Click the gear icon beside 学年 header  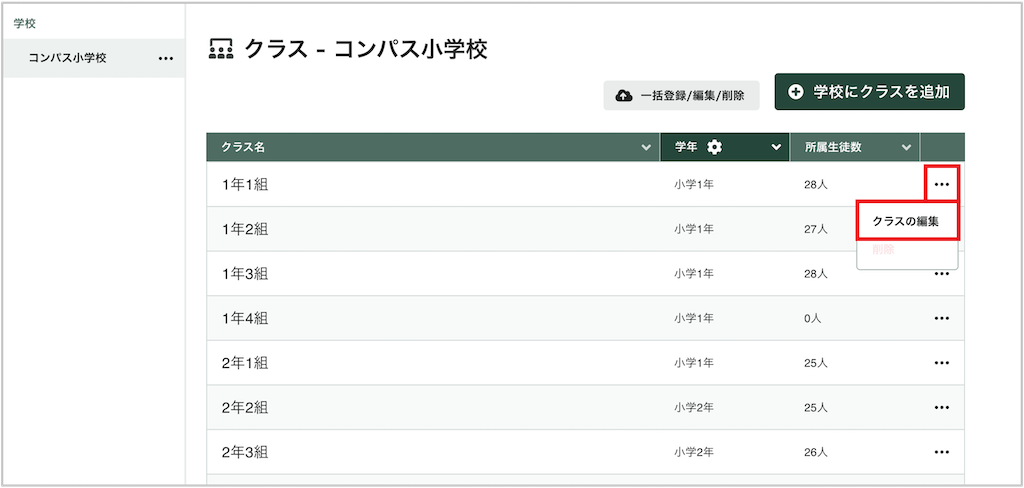pyautogui.click(x=715, y=147)
